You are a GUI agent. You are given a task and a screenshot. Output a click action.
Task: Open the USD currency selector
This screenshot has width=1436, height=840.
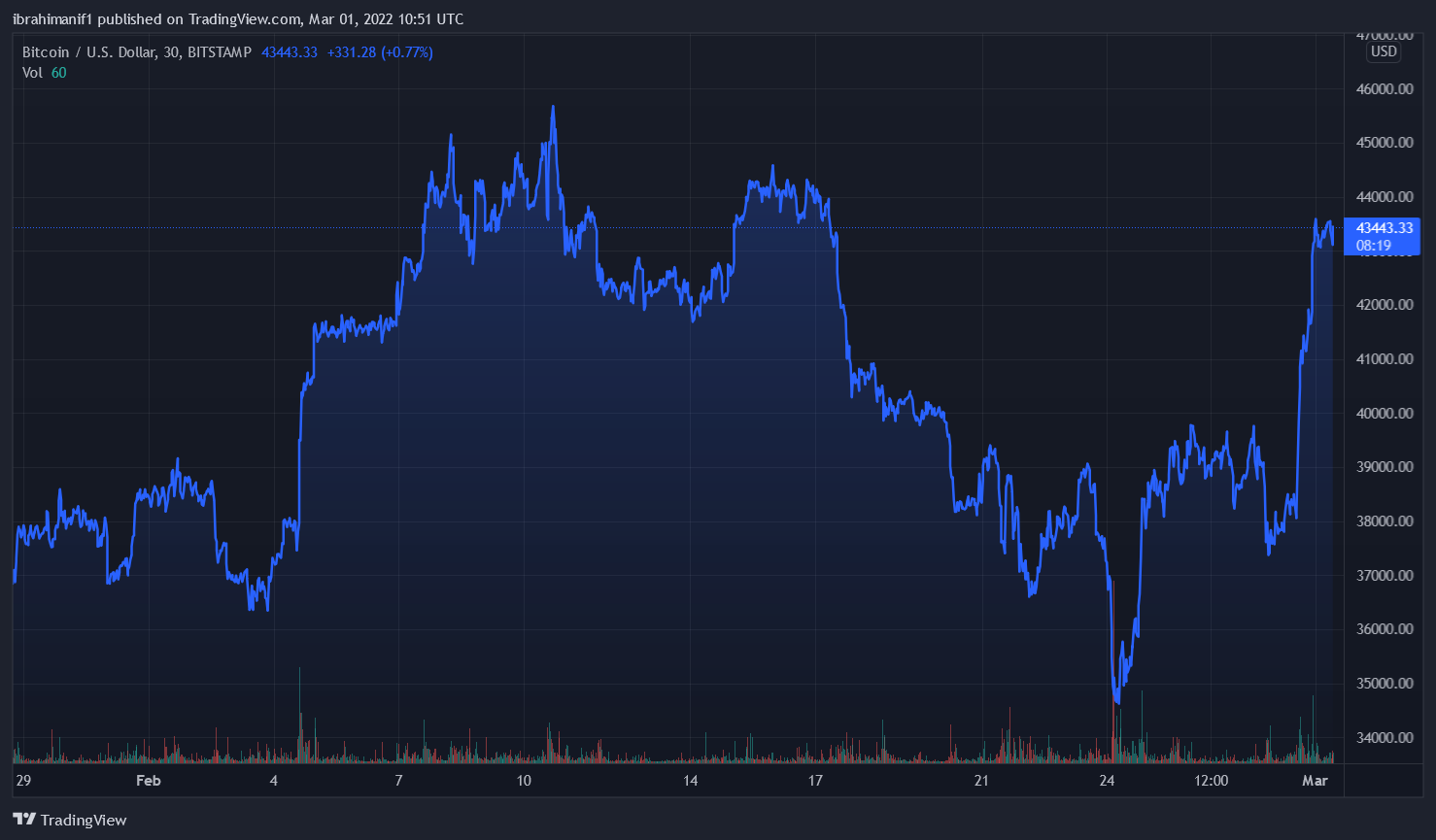pos(1384,51)
